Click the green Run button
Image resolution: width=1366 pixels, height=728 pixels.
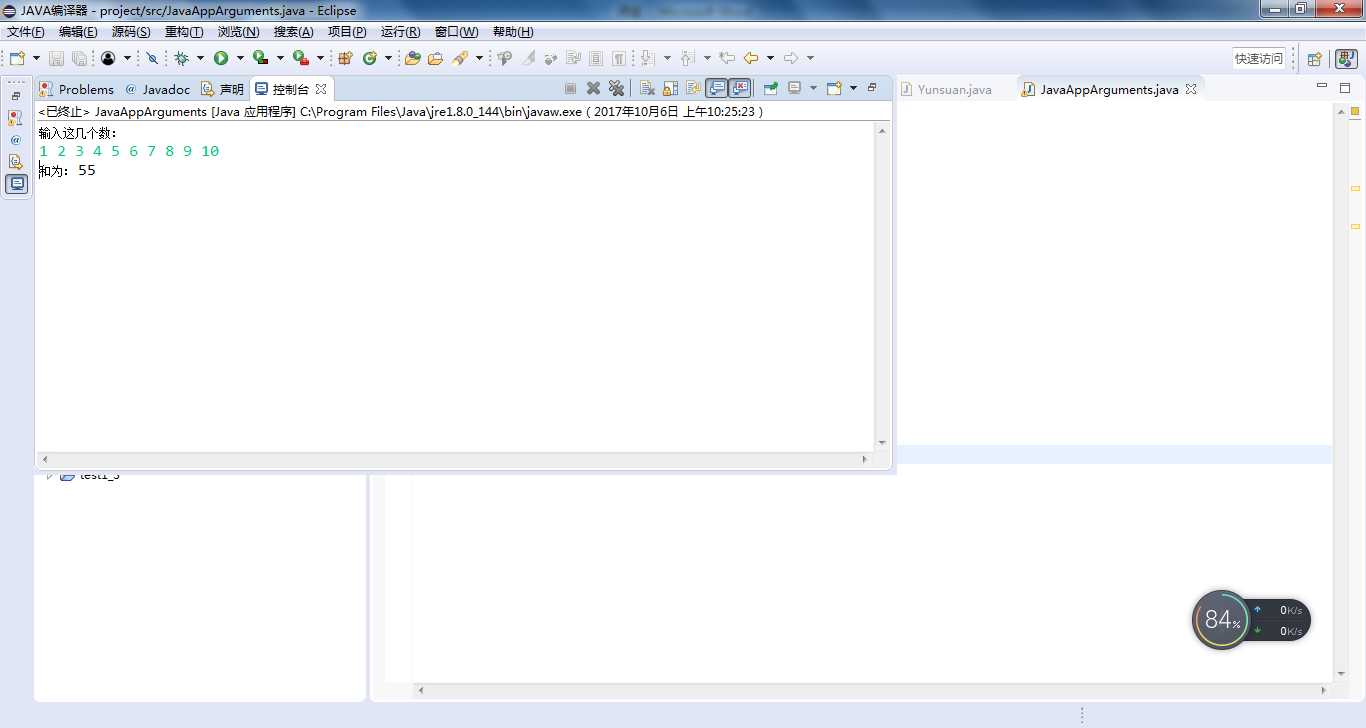click(221, 59)
